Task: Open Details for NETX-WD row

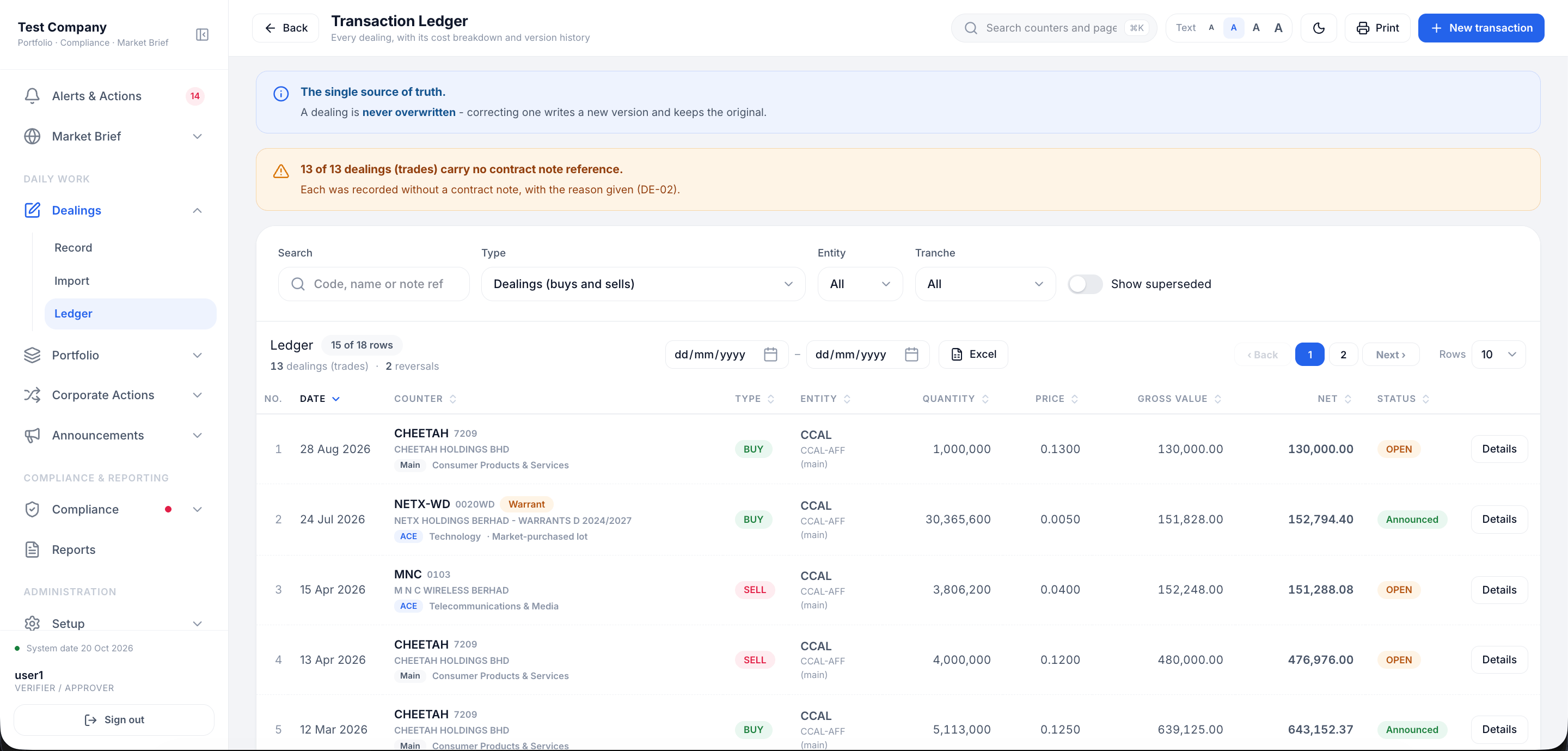Action: [1499, 520]
